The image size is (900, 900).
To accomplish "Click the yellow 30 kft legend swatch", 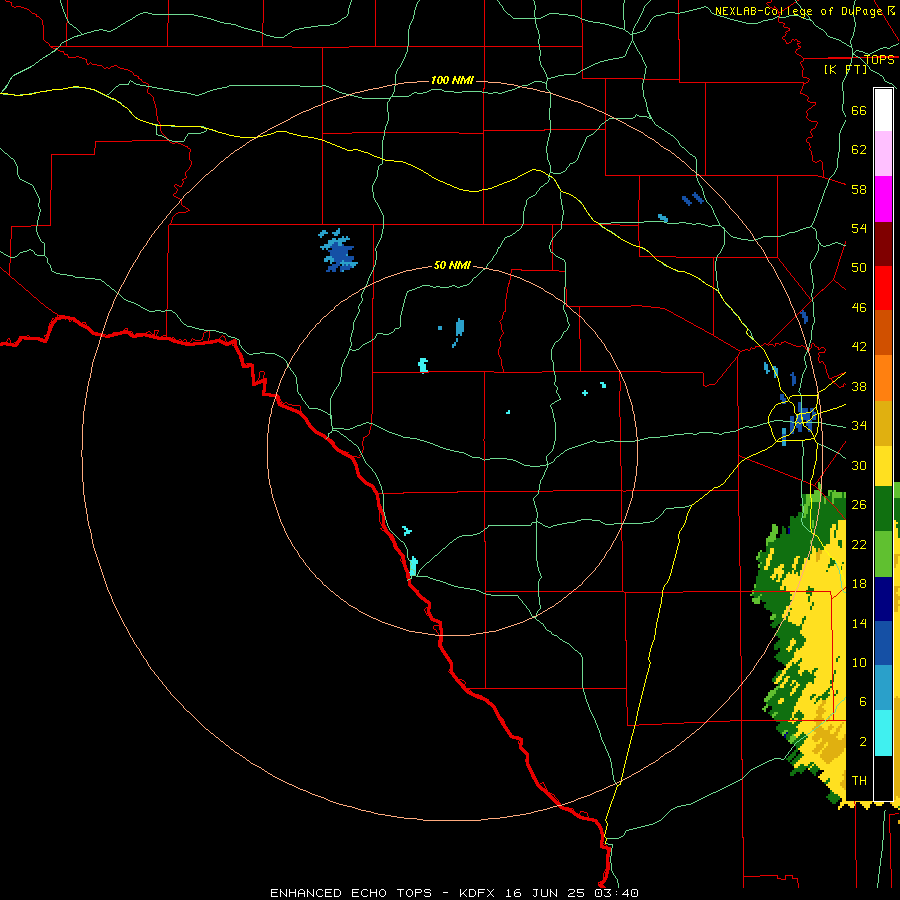I will 883,466.
